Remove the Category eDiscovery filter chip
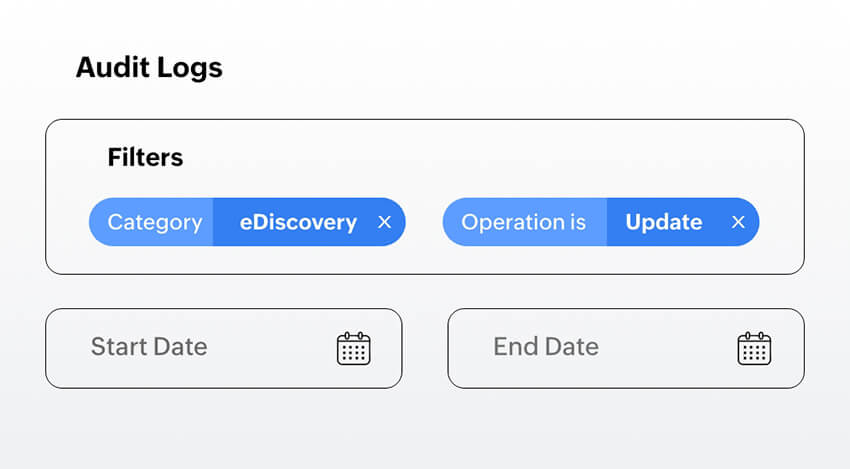Screen dimensions: 850x469 (384, 222)
